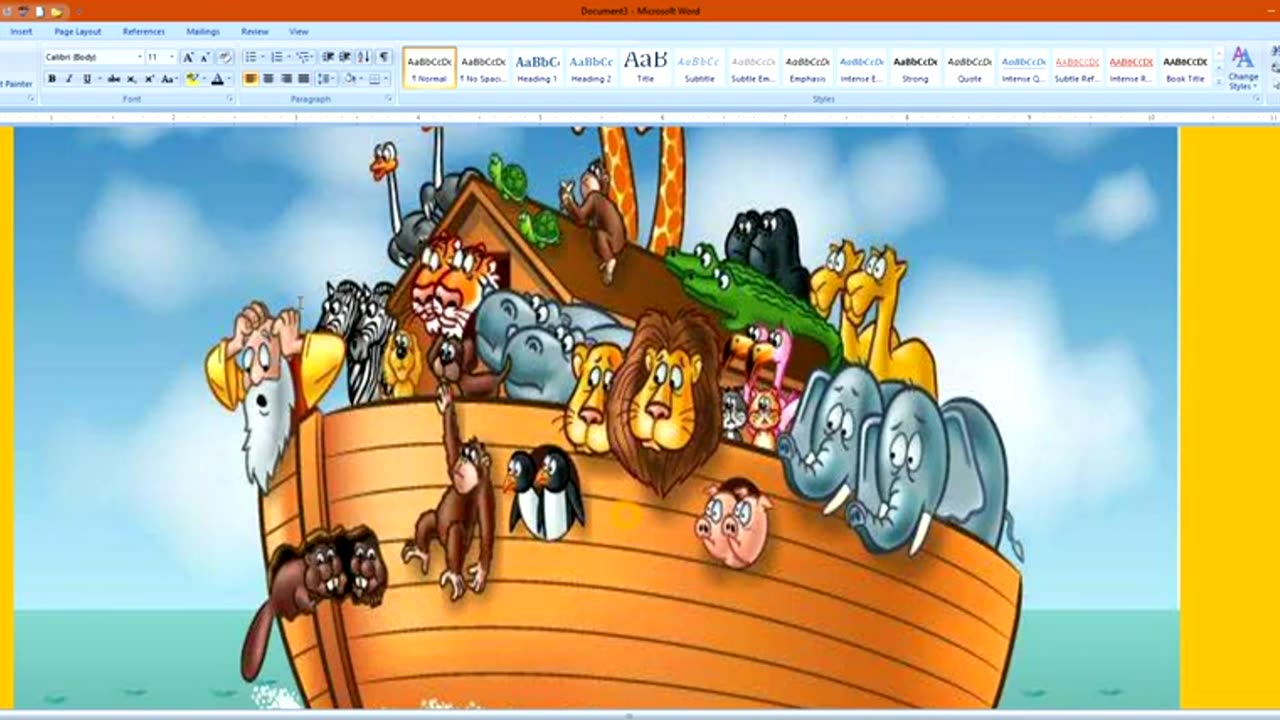Open the Mailings tab
Screen dimensions: 1280x720
point(203,32)
